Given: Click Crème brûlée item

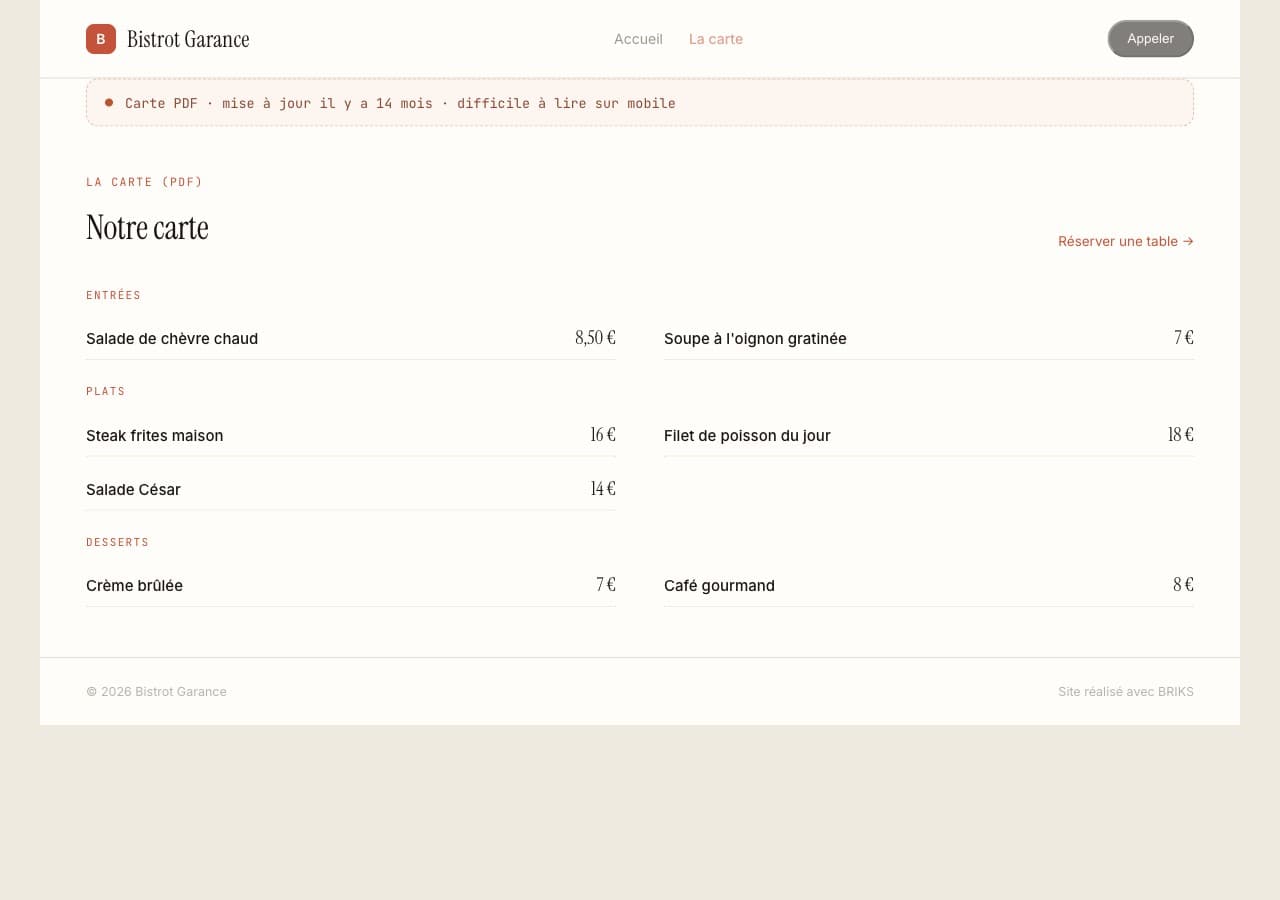Looking at the screenshot, I should coord(134,586).
